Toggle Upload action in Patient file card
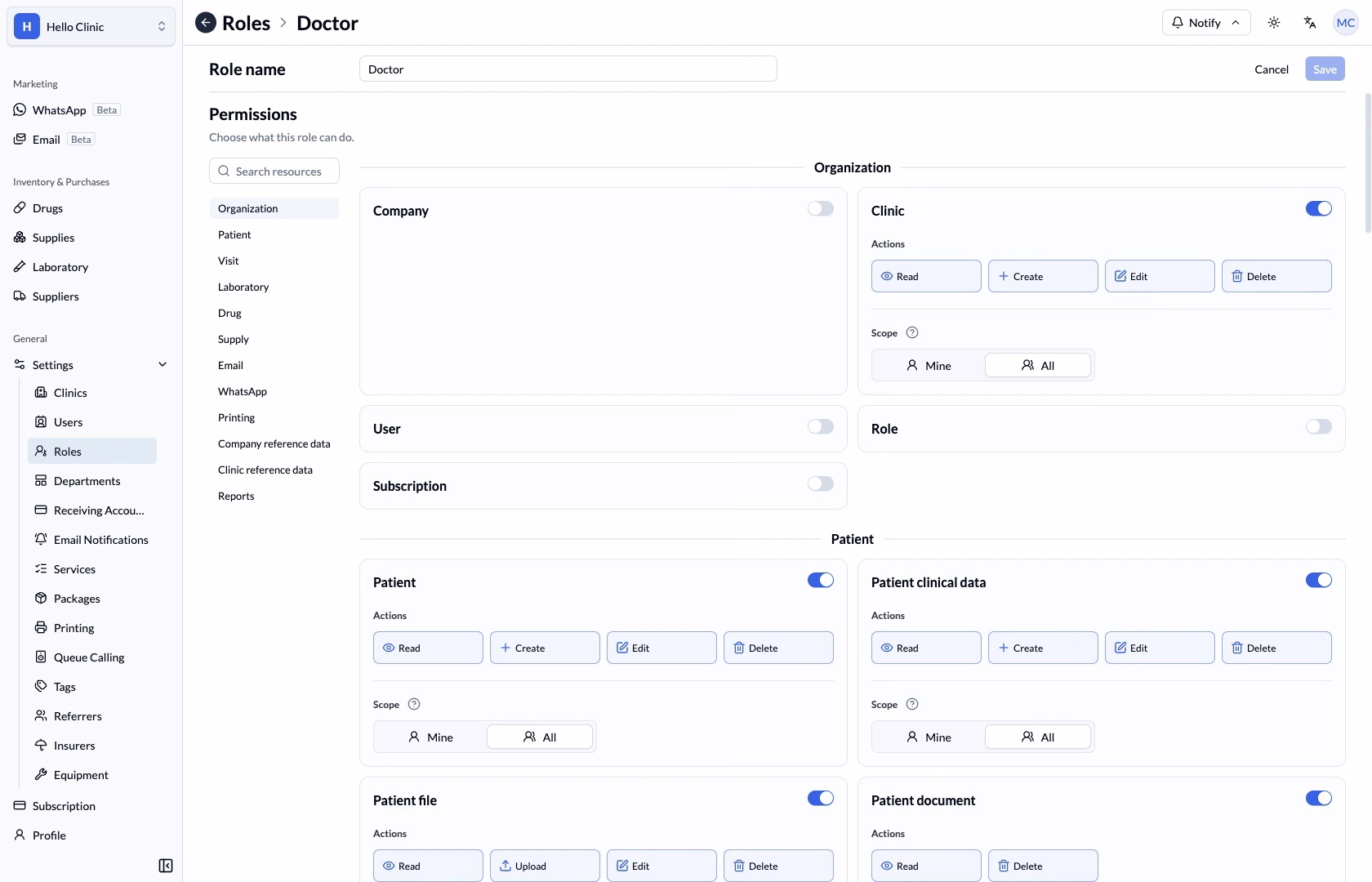The image size is (1372, 882). [x=545, y=866]
